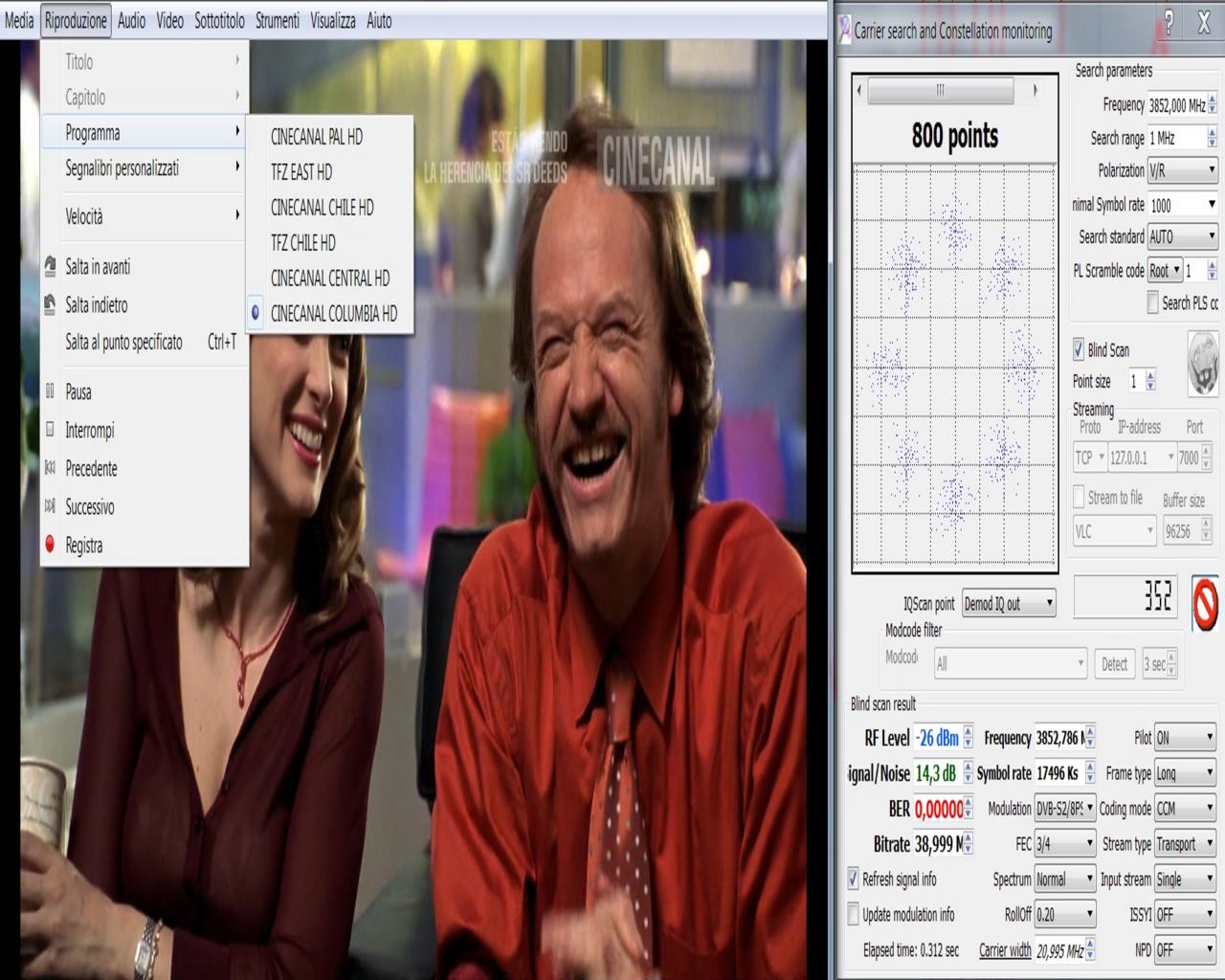The width and height of the screenshot is (1225, 980).
Task: Open the Strumenti menu
Action: click(x=277, y=20)
